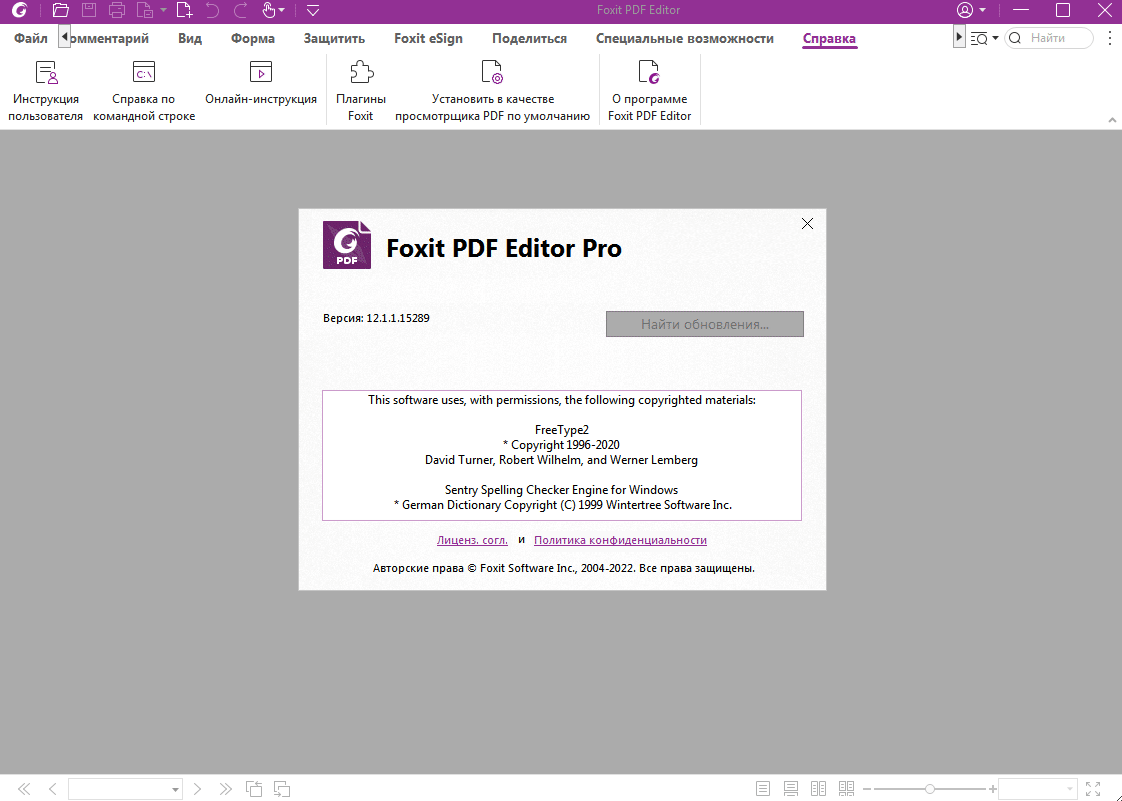
Task: Click the Foxit logo in the title bar
Action: 19,10
